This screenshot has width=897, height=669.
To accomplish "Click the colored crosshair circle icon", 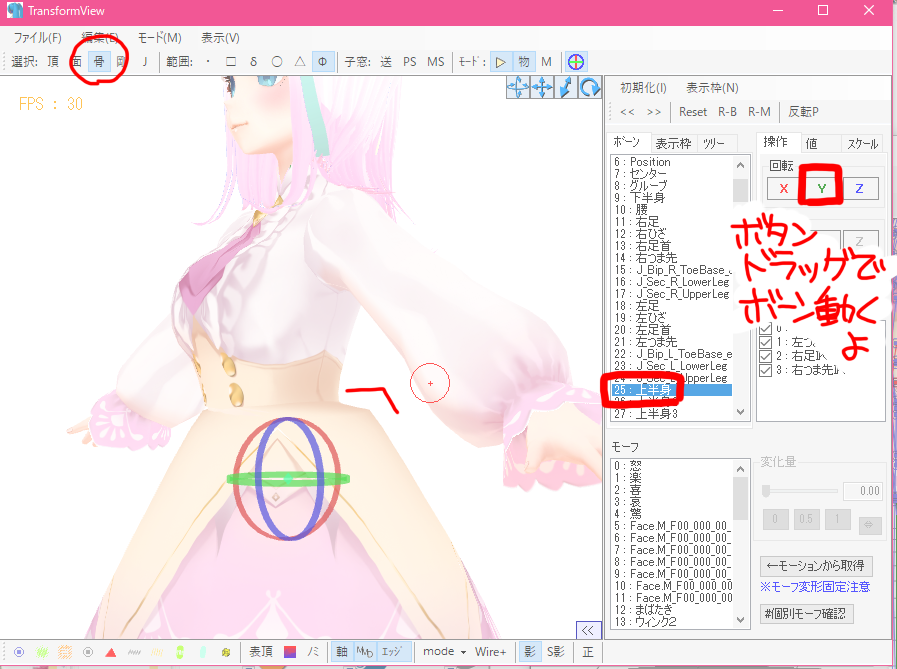I will click(x=576, y=62).
